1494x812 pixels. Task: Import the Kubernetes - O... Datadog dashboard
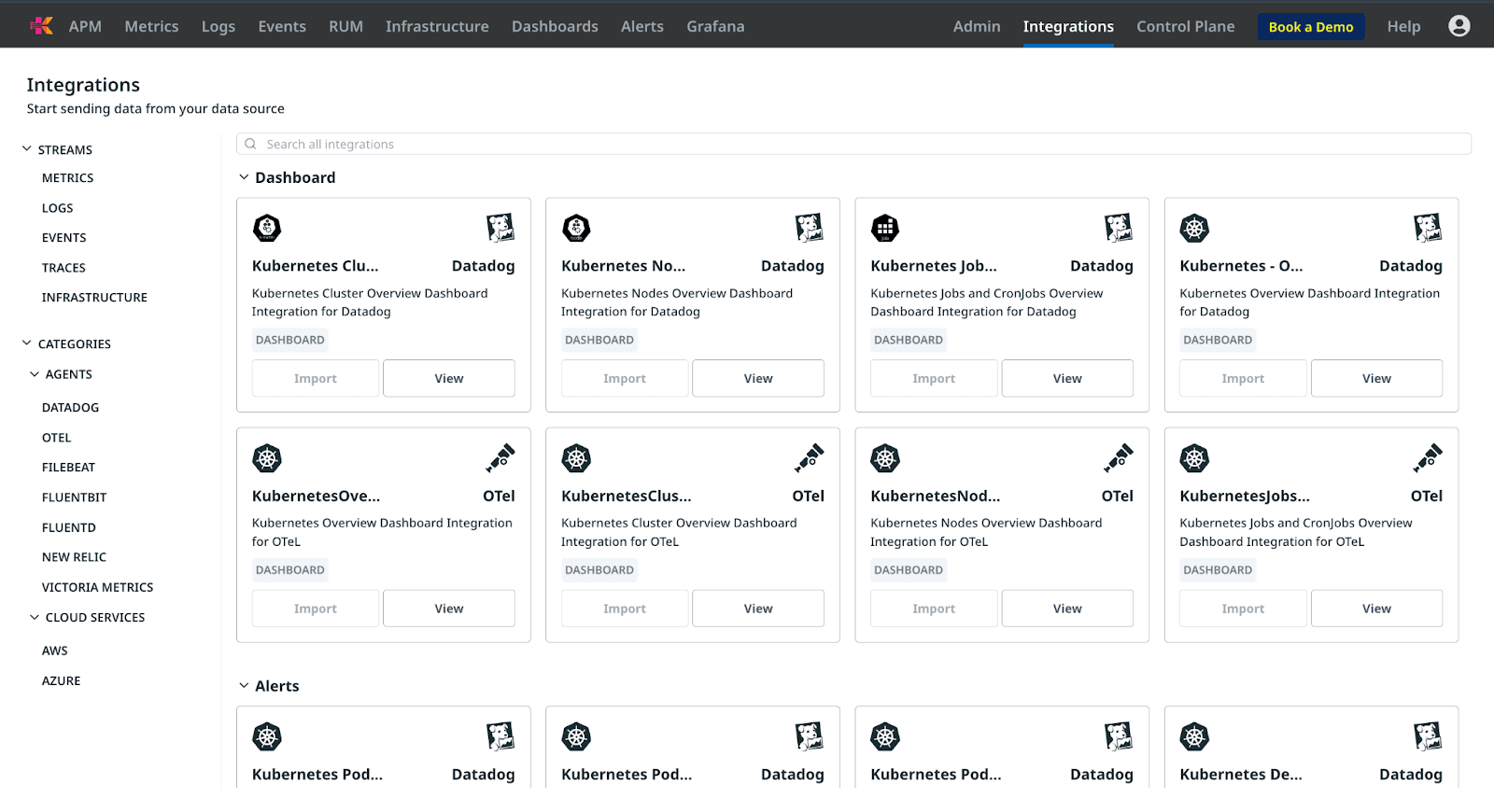click(1243, 378)
